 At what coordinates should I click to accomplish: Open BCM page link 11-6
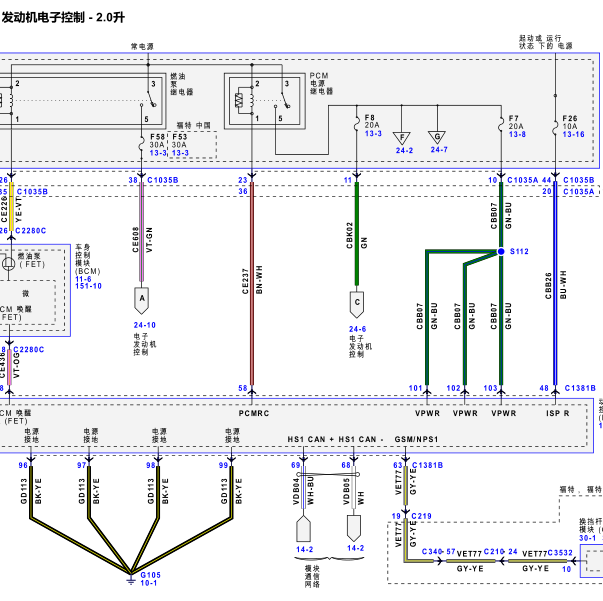pyautogui.click(x=83, y=279)
